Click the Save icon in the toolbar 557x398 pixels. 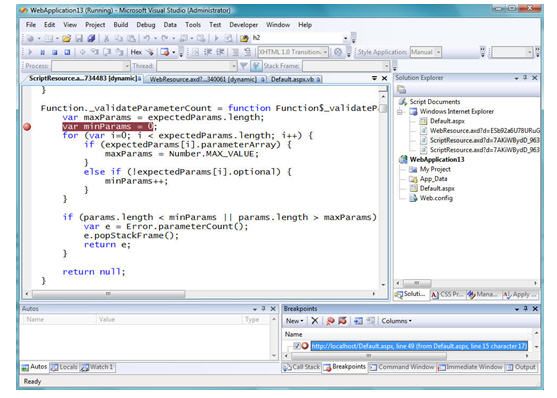point(79,38)
